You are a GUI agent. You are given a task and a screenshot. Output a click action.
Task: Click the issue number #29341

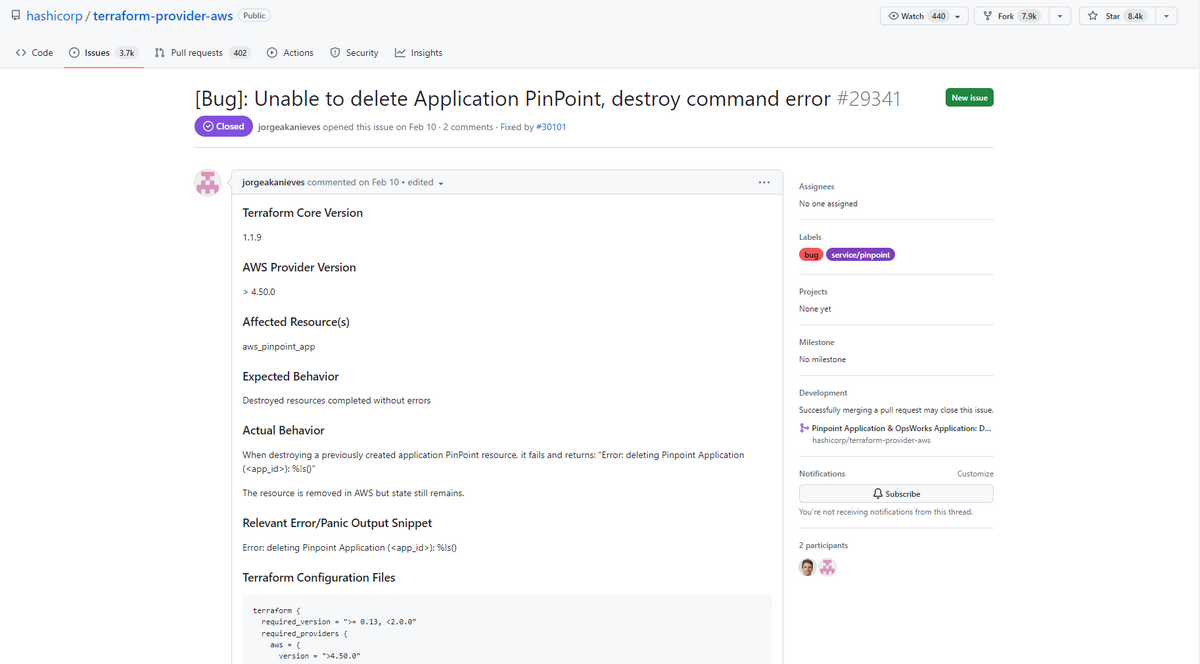click(868, 99)
